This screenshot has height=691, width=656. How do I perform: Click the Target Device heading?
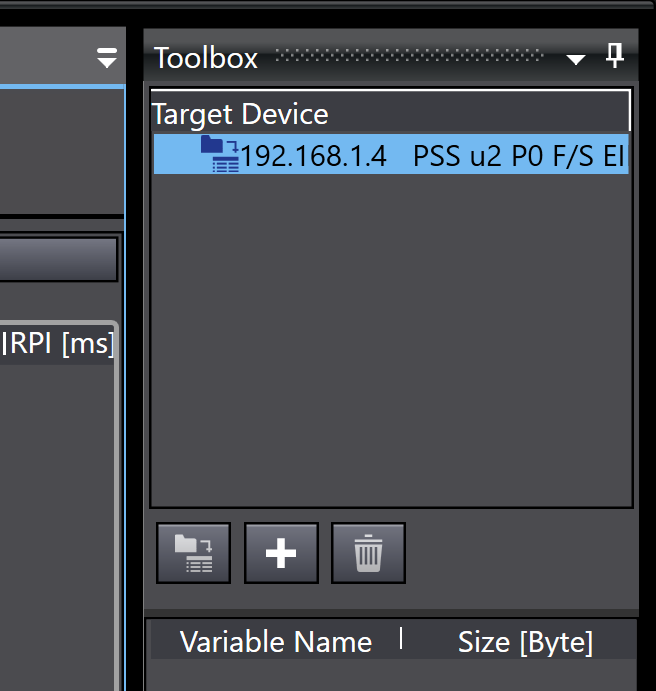[240, 115]
